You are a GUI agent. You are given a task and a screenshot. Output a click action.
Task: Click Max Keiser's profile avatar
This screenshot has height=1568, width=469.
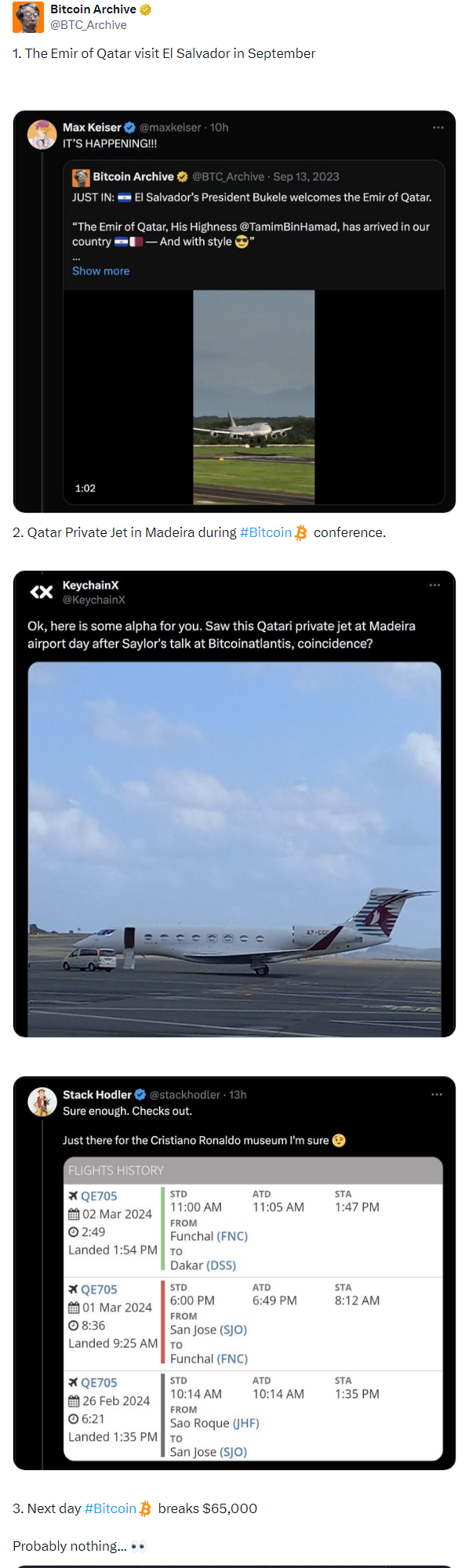click(x=42, y=135)
